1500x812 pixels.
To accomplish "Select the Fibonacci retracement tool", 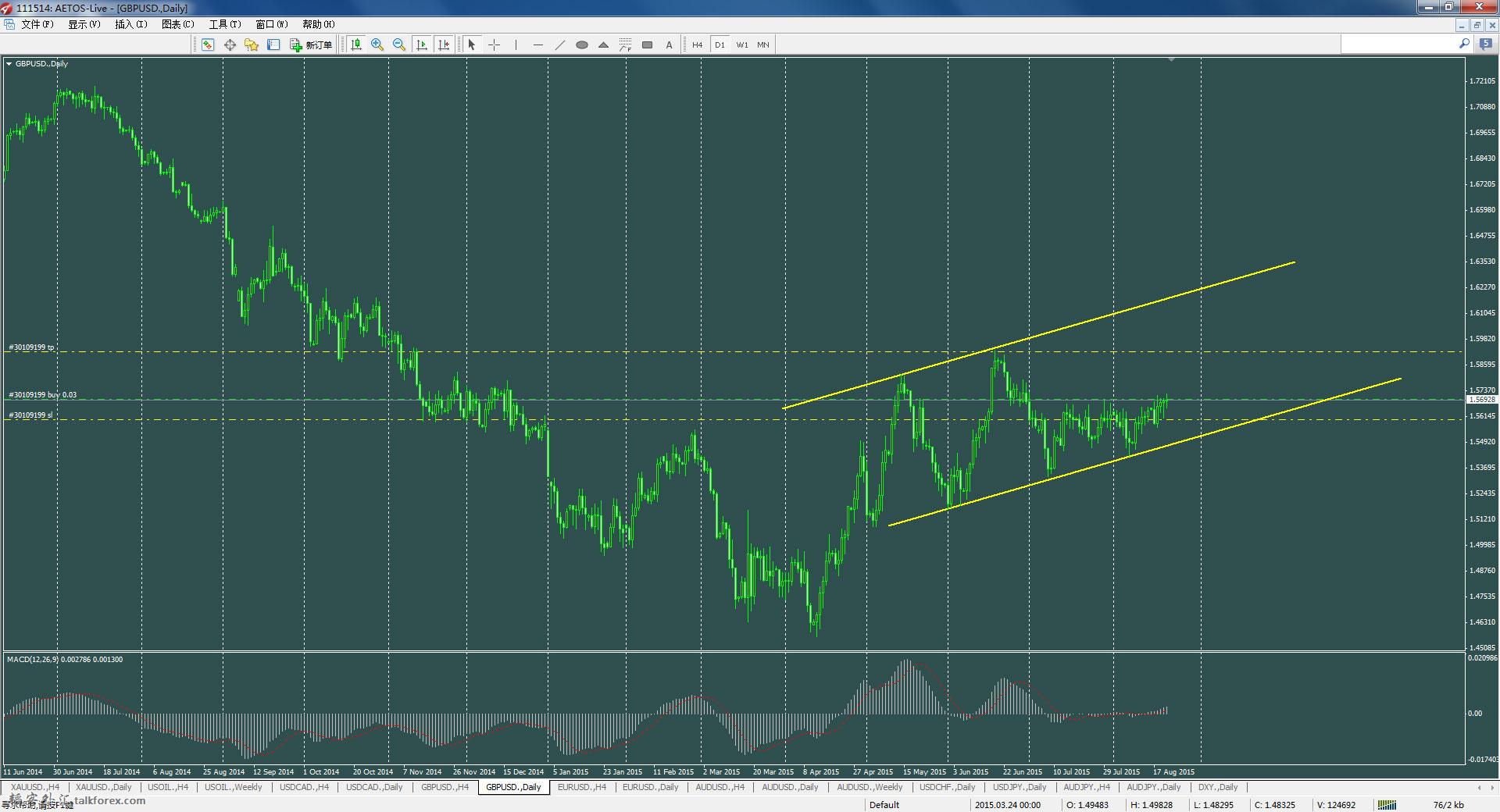I will point(625,45).
